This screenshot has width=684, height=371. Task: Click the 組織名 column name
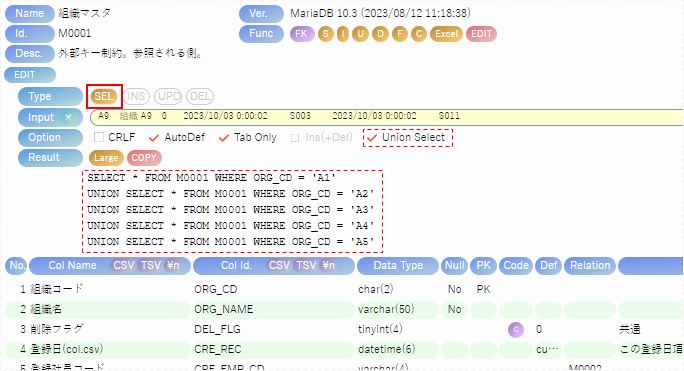(x=46, y=309)
